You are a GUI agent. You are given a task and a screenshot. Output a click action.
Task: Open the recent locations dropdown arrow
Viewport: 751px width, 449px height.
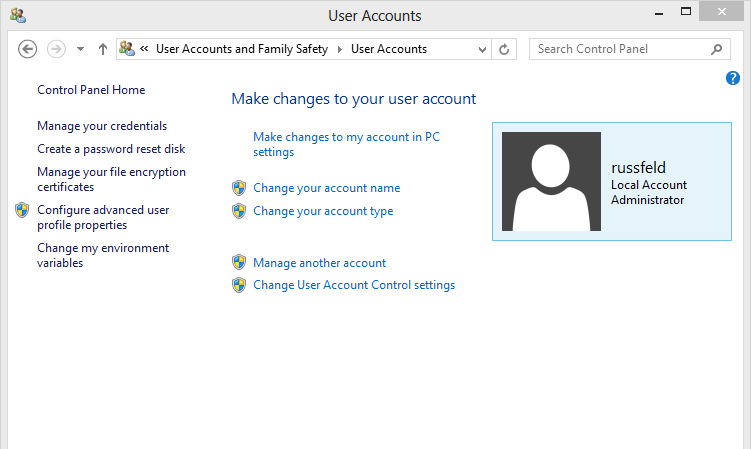pyautogui.click(x=80, y=49)
